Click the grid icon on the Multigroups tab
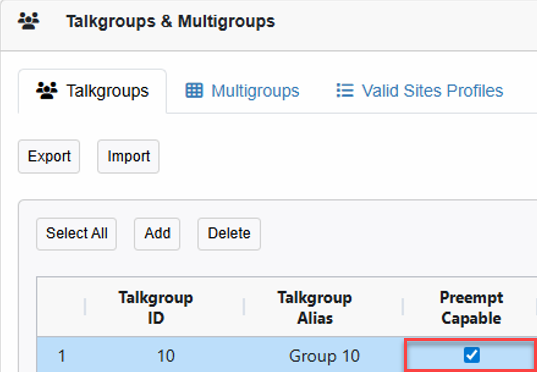Screen dimensions: 537x372 [x=194, y=91]
